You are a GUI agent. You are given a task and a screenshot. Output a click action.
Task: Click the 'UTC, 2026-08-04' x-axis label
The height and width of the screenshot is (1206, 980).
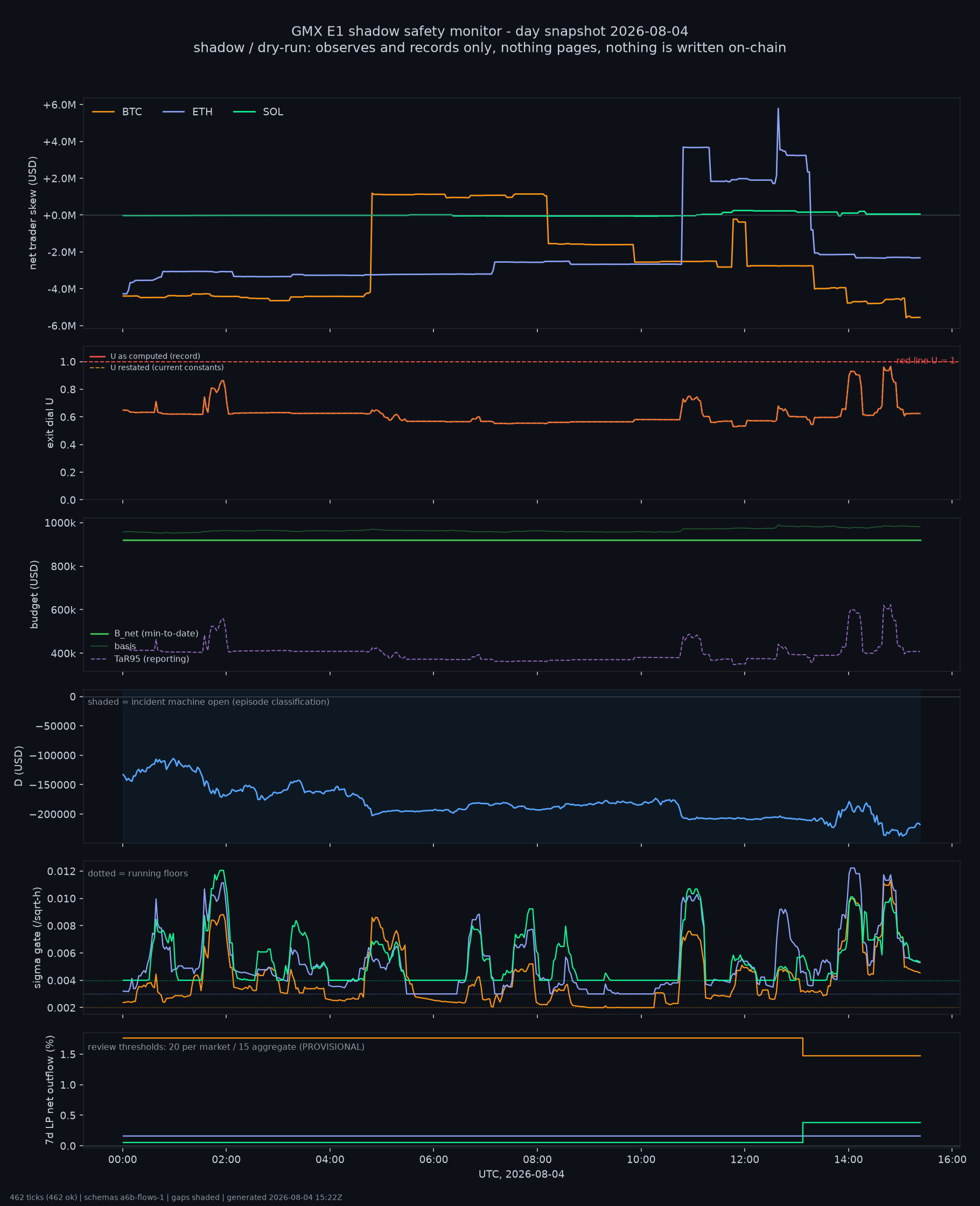tap(522, 1174)
